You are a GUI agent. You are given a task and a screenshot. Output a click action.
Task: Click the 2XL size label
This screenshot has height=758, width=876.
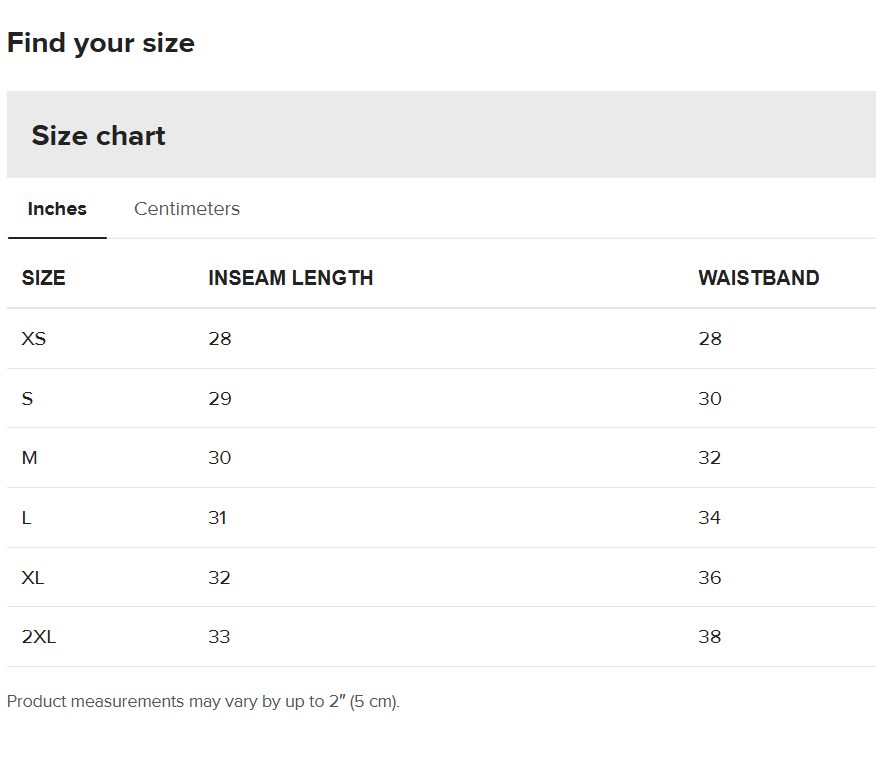click(x=39, y=637)
